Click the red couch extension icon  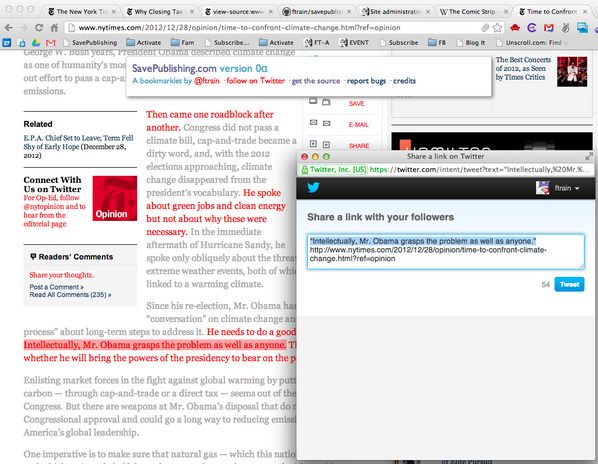pos(515,27)
